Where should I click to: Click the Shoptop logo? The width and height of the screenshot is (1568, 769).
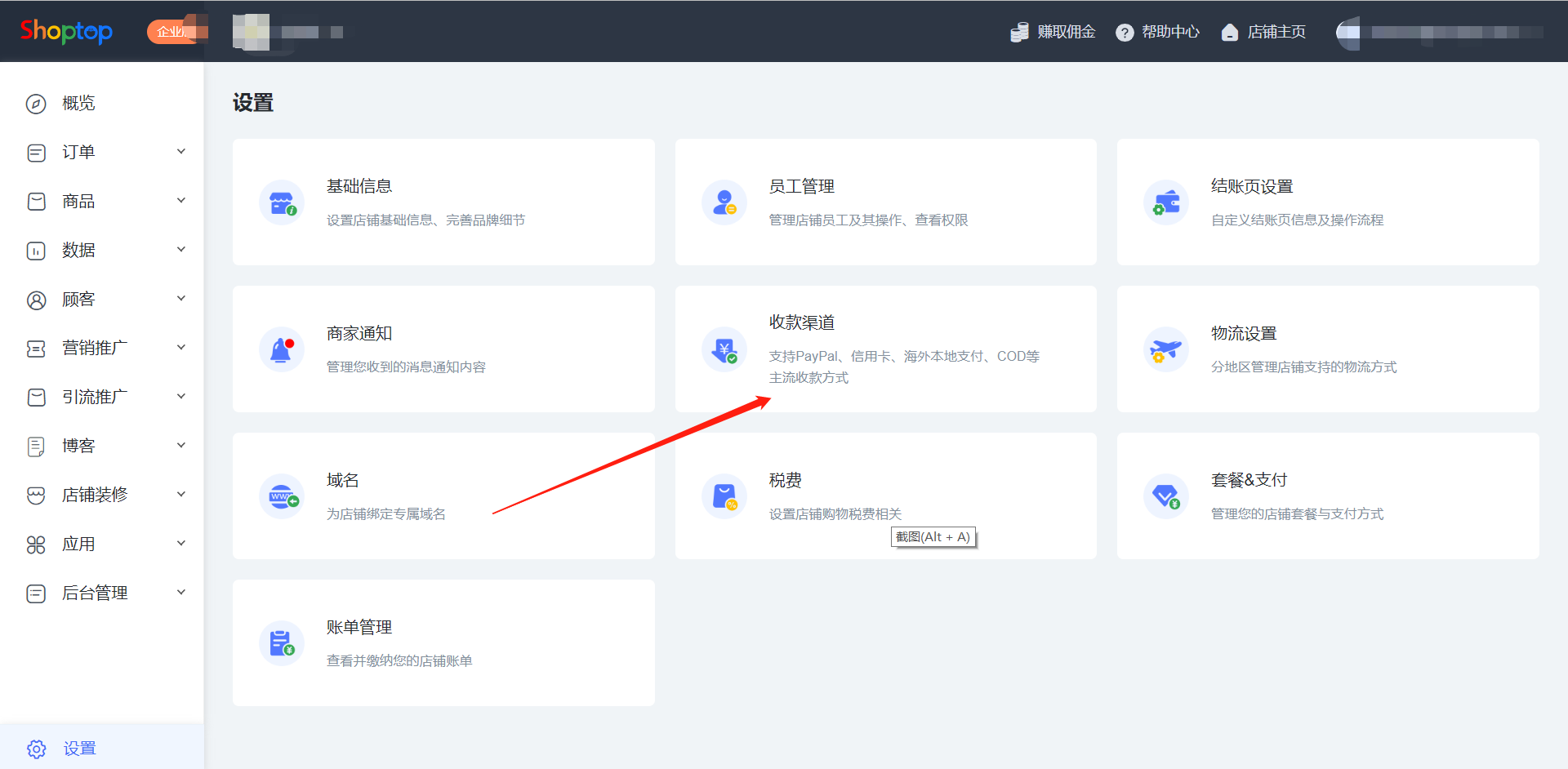66,31
